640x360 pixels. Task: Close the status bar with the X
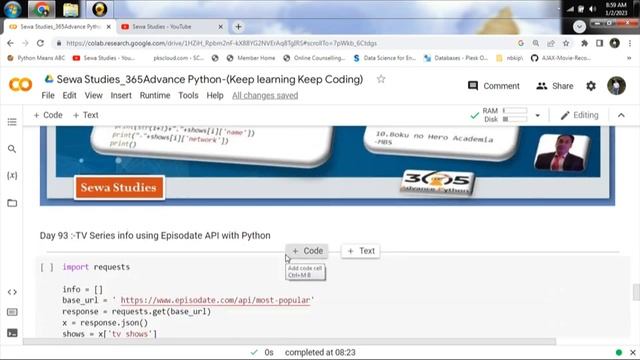click(x=633, y=352)
